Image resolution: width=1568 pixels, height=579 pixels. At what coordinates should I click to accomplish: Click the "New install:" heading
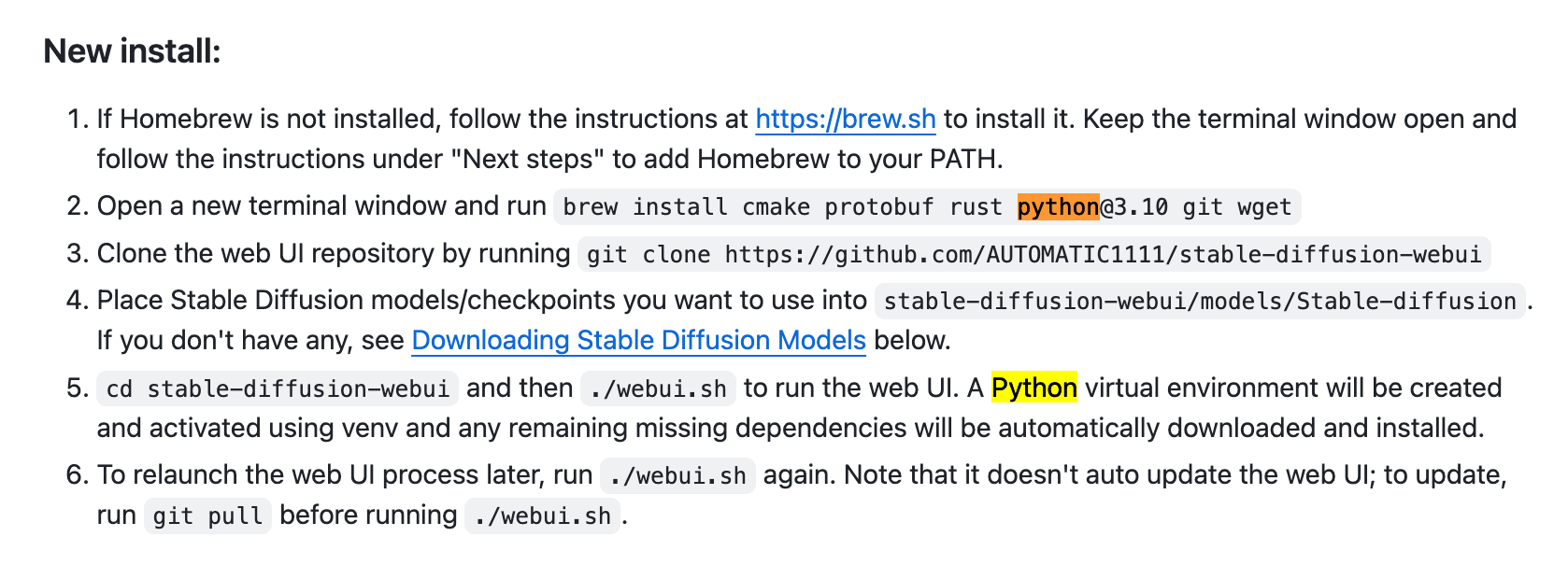coord(132,51)
